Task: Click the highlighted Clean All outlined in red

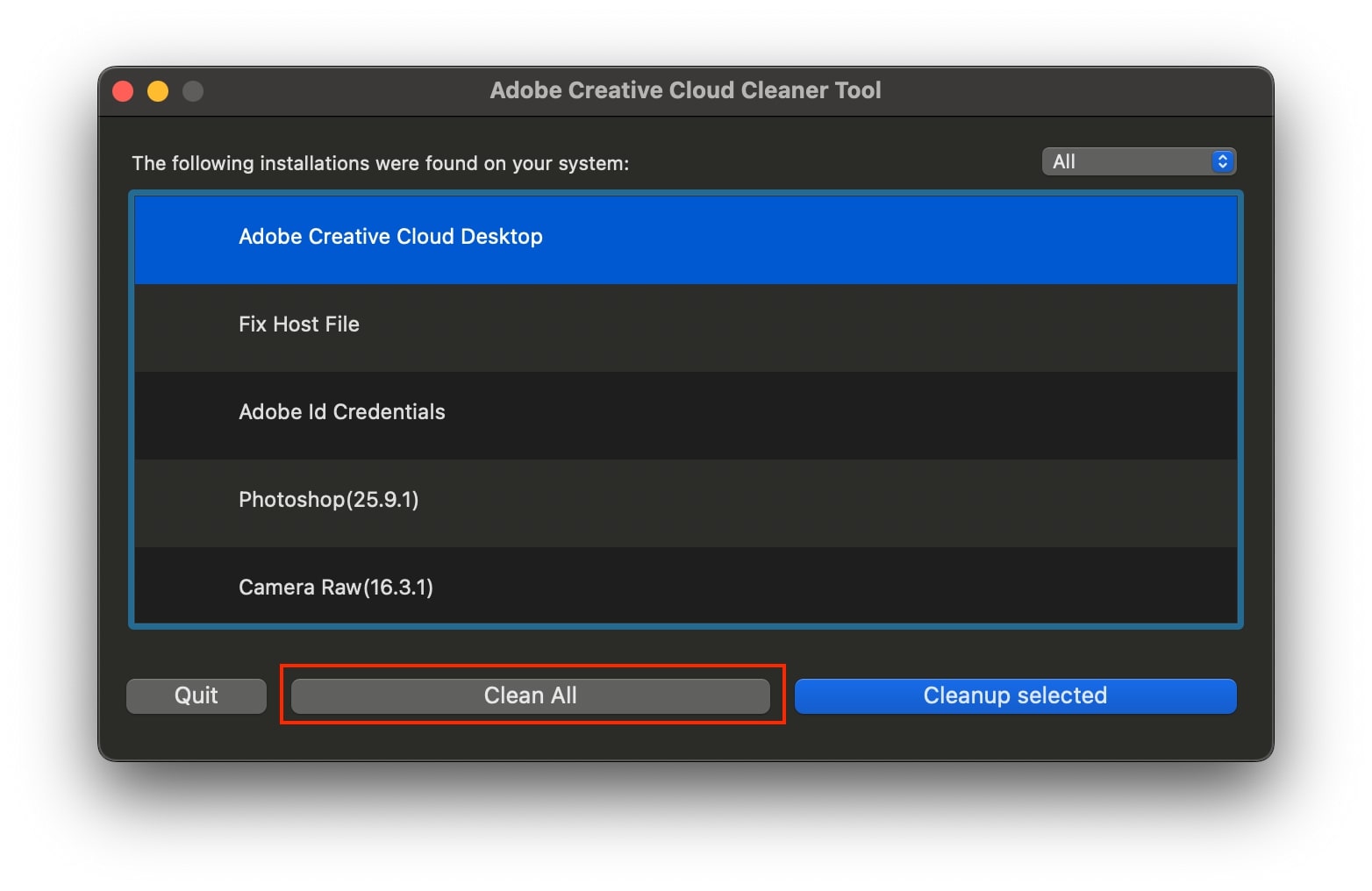Action: tap(529, 695)
